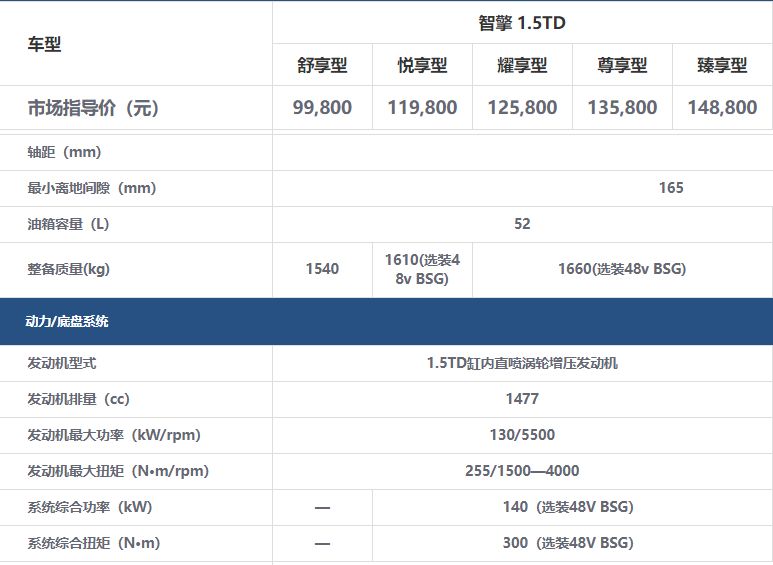Select the 市场指导价（元）row label

(94, 107)
